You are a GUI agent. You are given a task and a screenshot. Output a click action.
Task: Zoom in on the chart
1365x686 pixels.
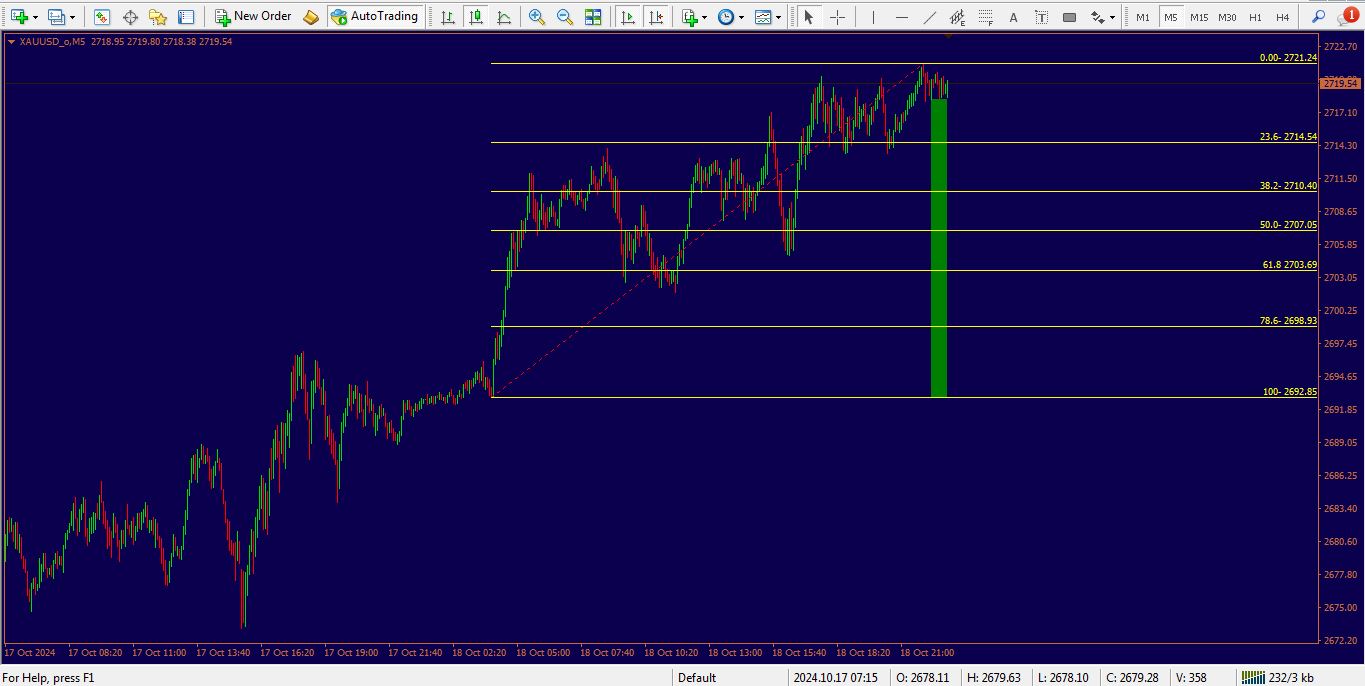535,16
